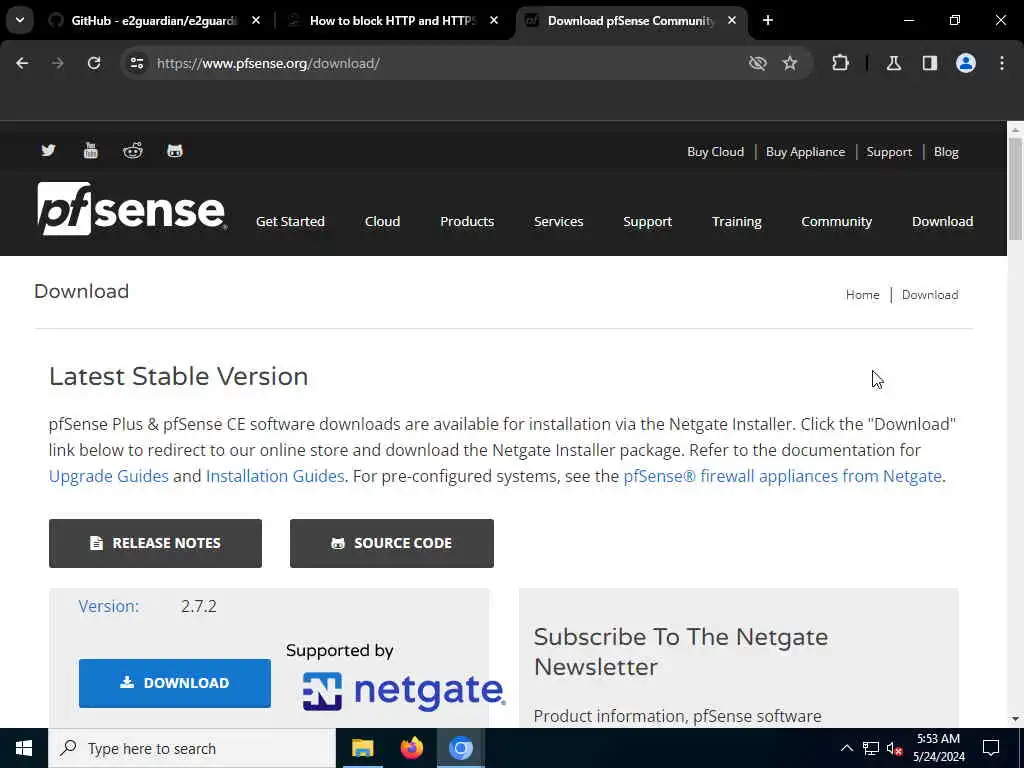Select the Download pfSense Community tab
Image resolution: width=1024 pixels, height=768 pixels.
coord(630,20)
